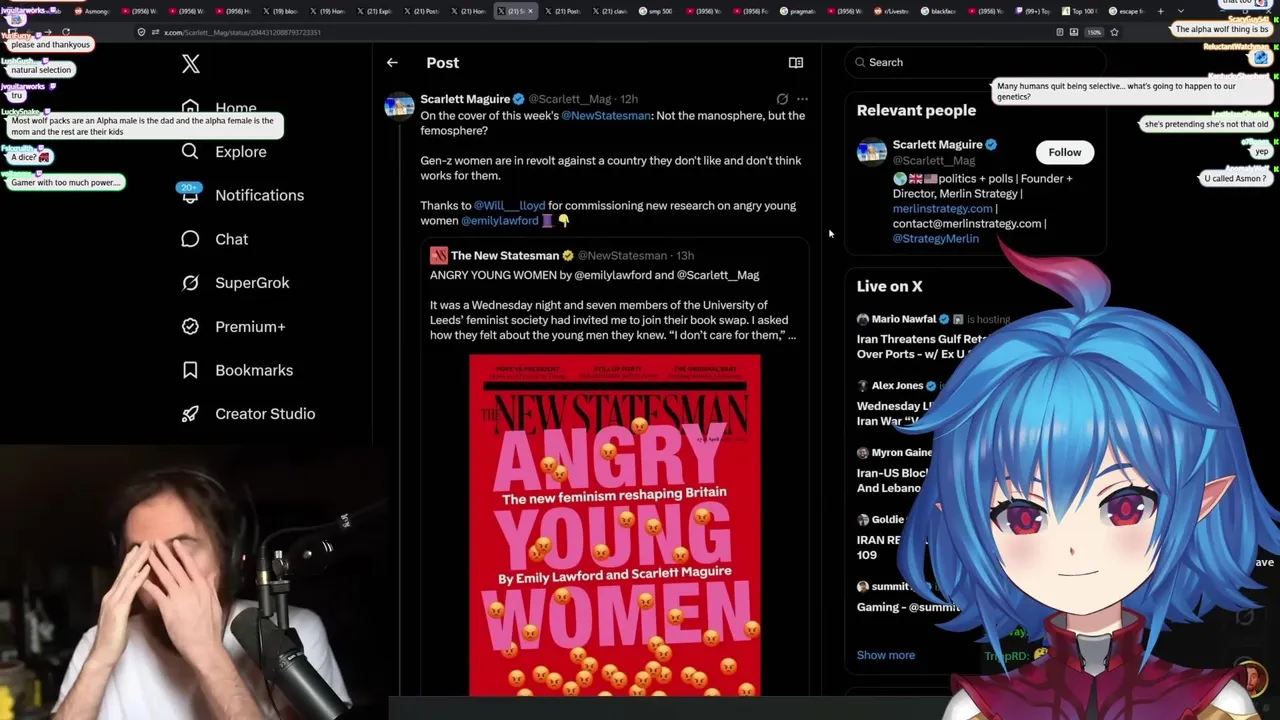Viewport: 1280px width, 720px height.
Task: Switch to the 'simp 500' browser tab
Action: (656, 11)
